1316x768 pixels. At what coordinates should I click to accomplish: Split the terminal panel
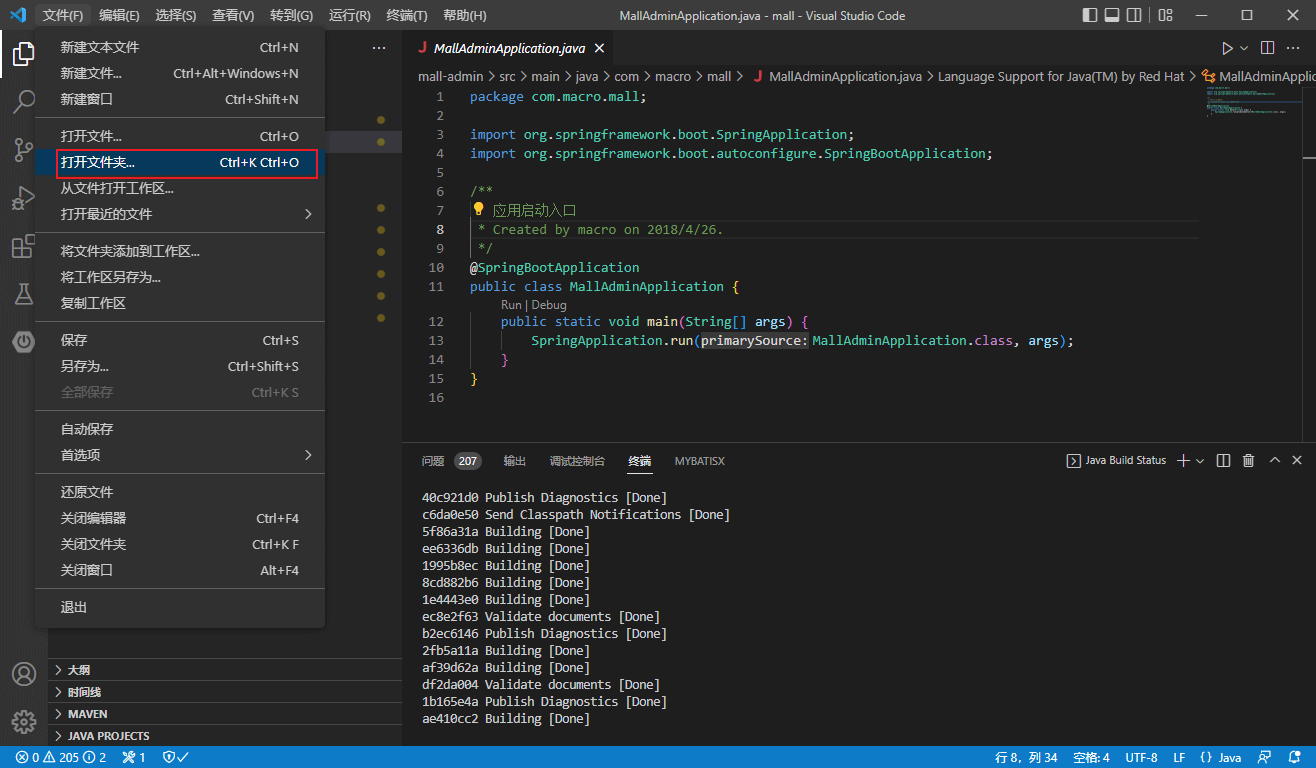click(1223, 460)
